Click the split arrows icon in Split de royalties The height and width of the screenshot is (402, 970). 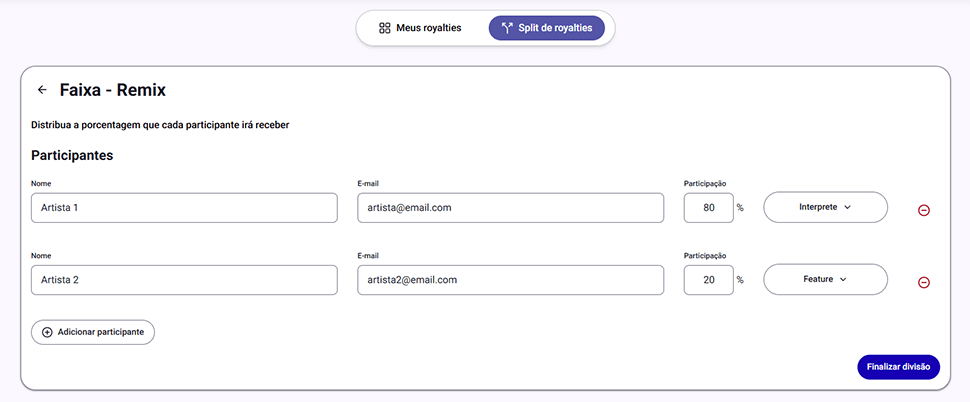[507, 28]
